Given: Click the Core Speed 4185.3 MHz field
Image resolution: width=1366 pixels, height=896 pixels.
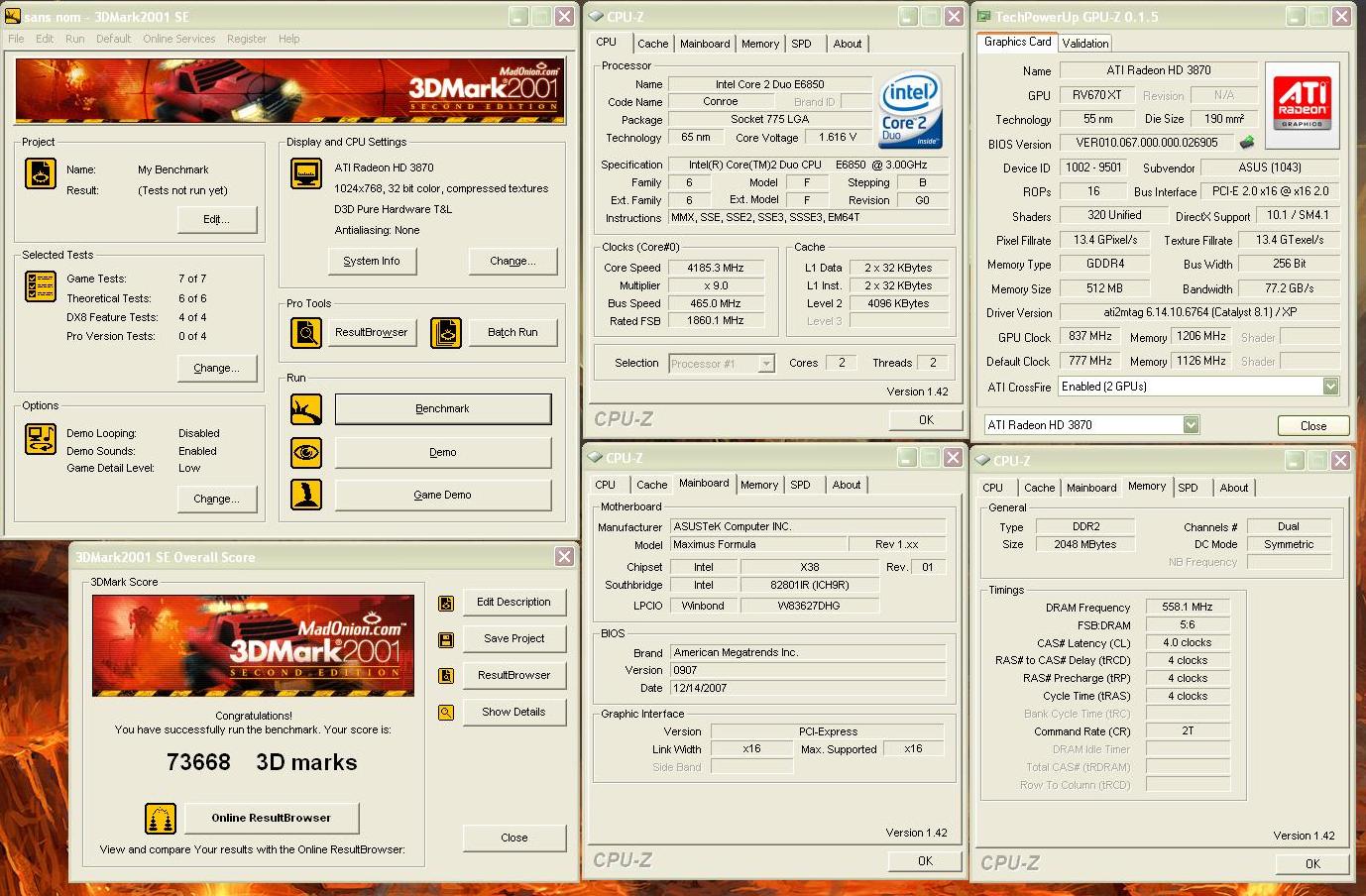Looking at the screenshot, I should [715, 268].
